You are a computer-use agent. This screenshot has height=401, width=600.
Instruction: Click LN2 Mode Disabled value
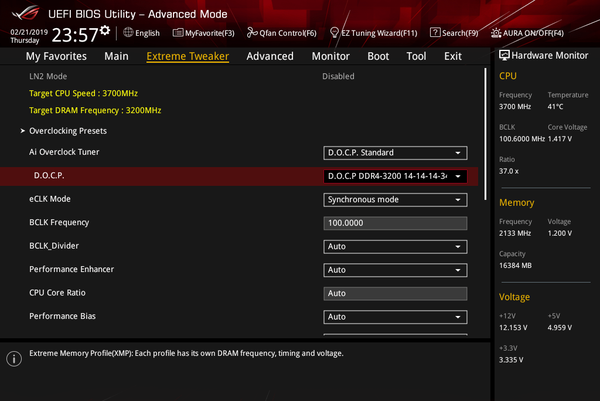point(338,76)
